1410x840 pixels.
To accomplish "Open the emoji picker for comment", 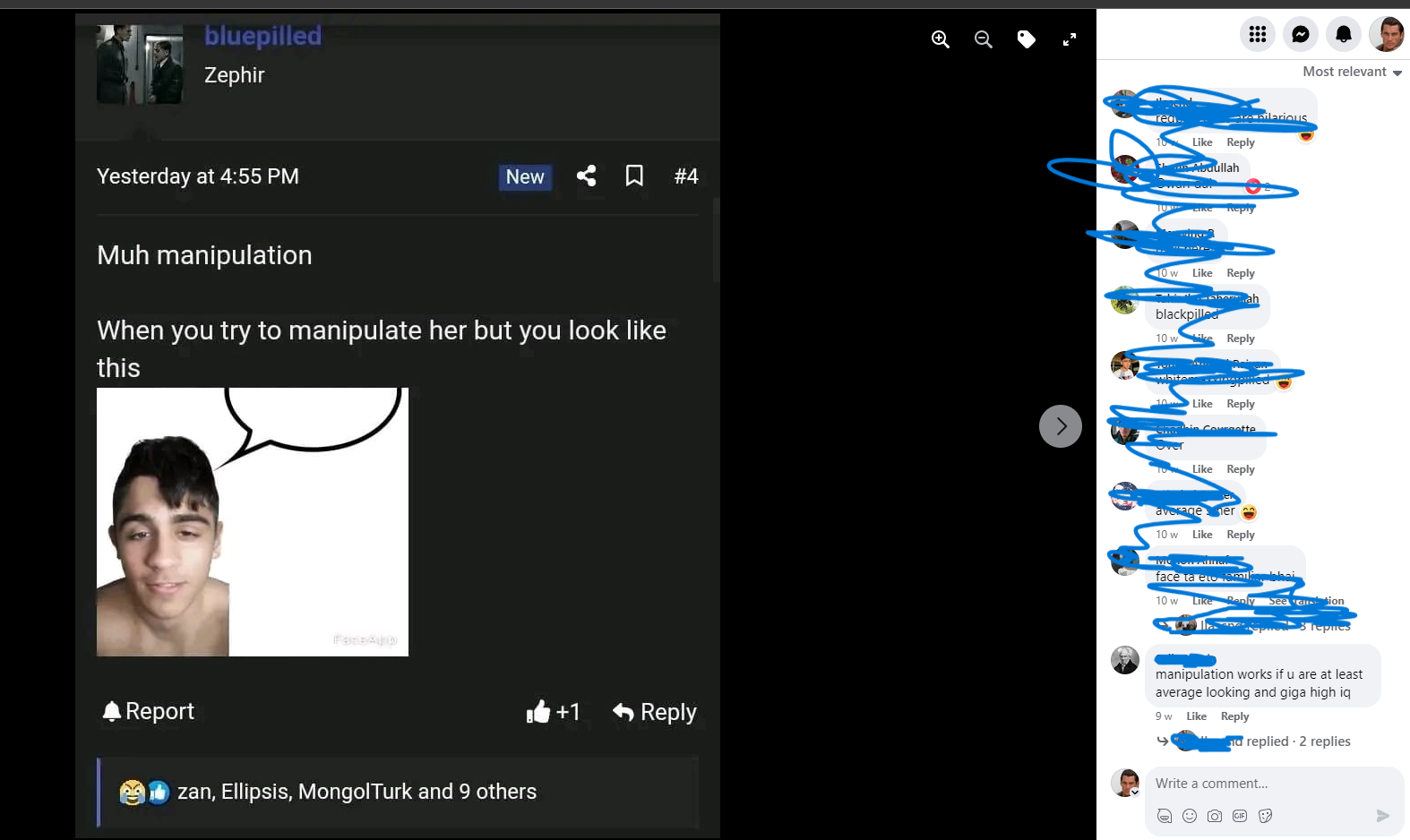I will click(x=1190, y=816).
